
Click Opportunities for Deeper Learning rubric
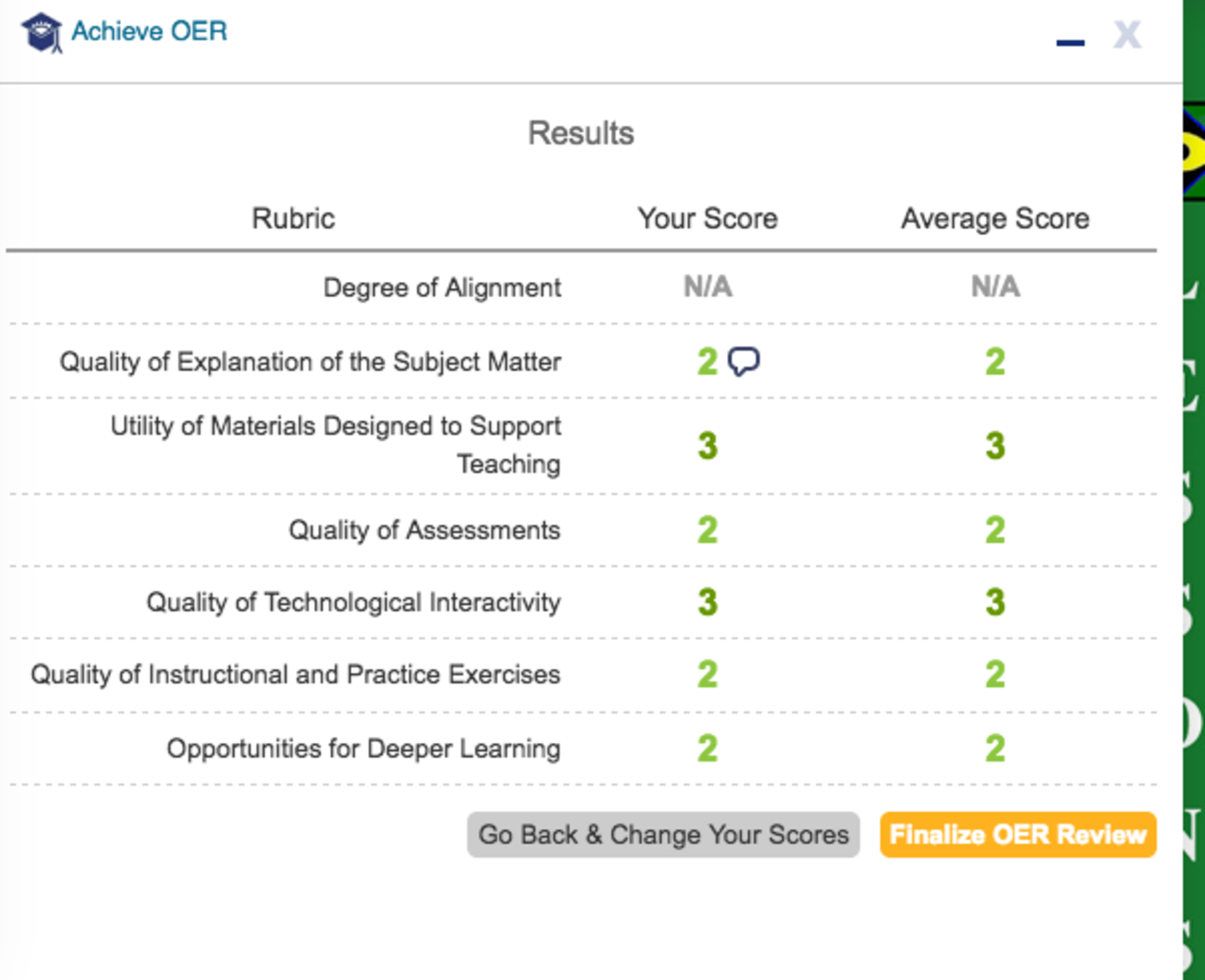[x=363, y=749]
